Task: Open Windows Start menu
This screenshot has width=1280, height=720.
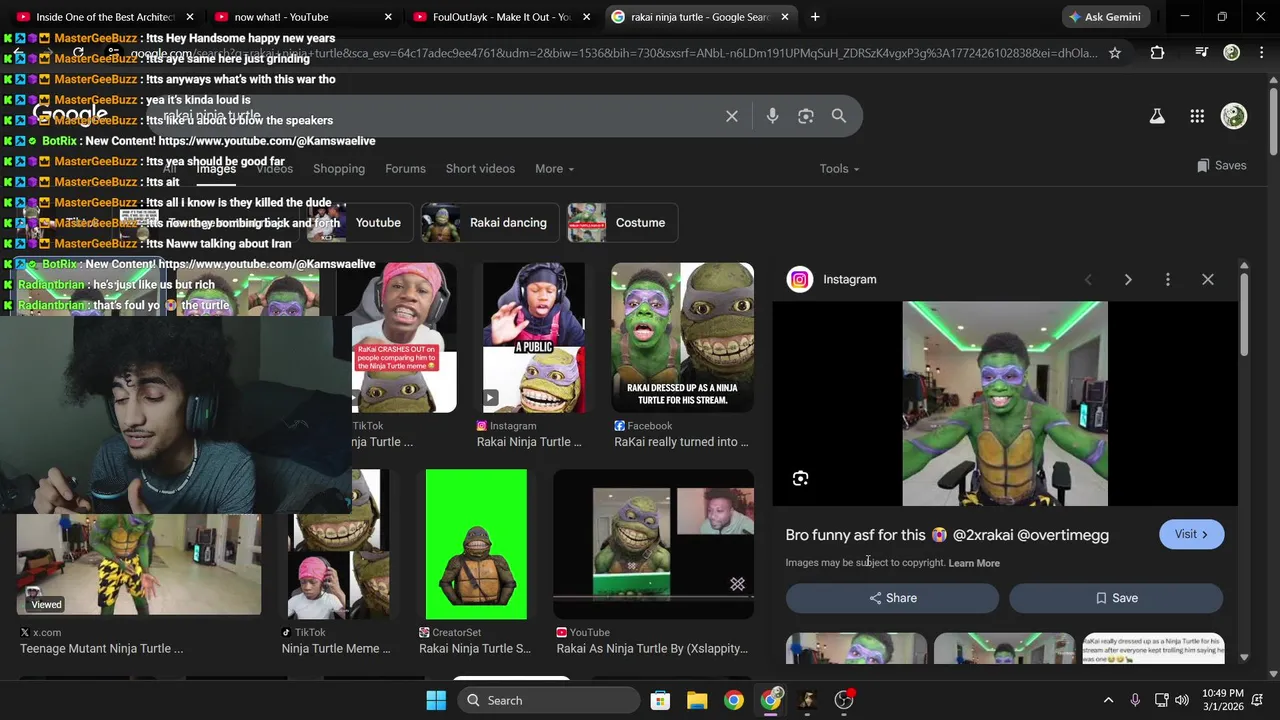Action: tap(436, 700)
